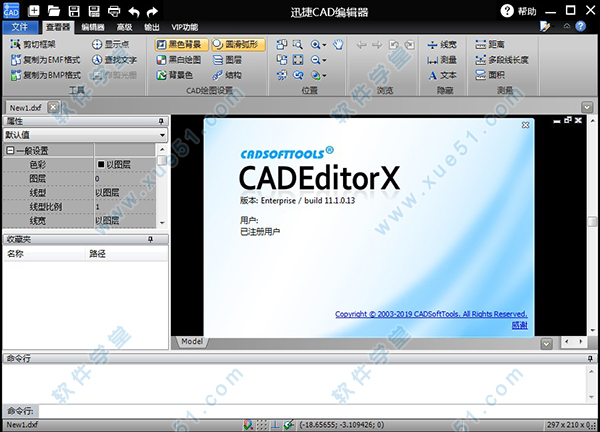Viewport: 600px width, 432px height.
Task: Click the 线宽 line width tool
Action: pos(442,44)
